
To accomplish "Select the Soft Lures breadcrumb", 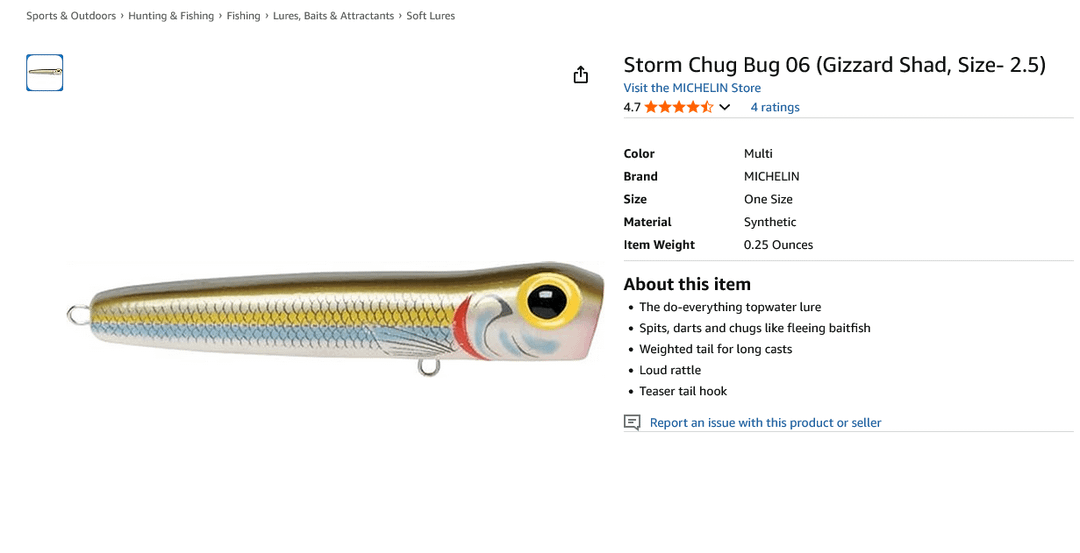I will [430, 16].
